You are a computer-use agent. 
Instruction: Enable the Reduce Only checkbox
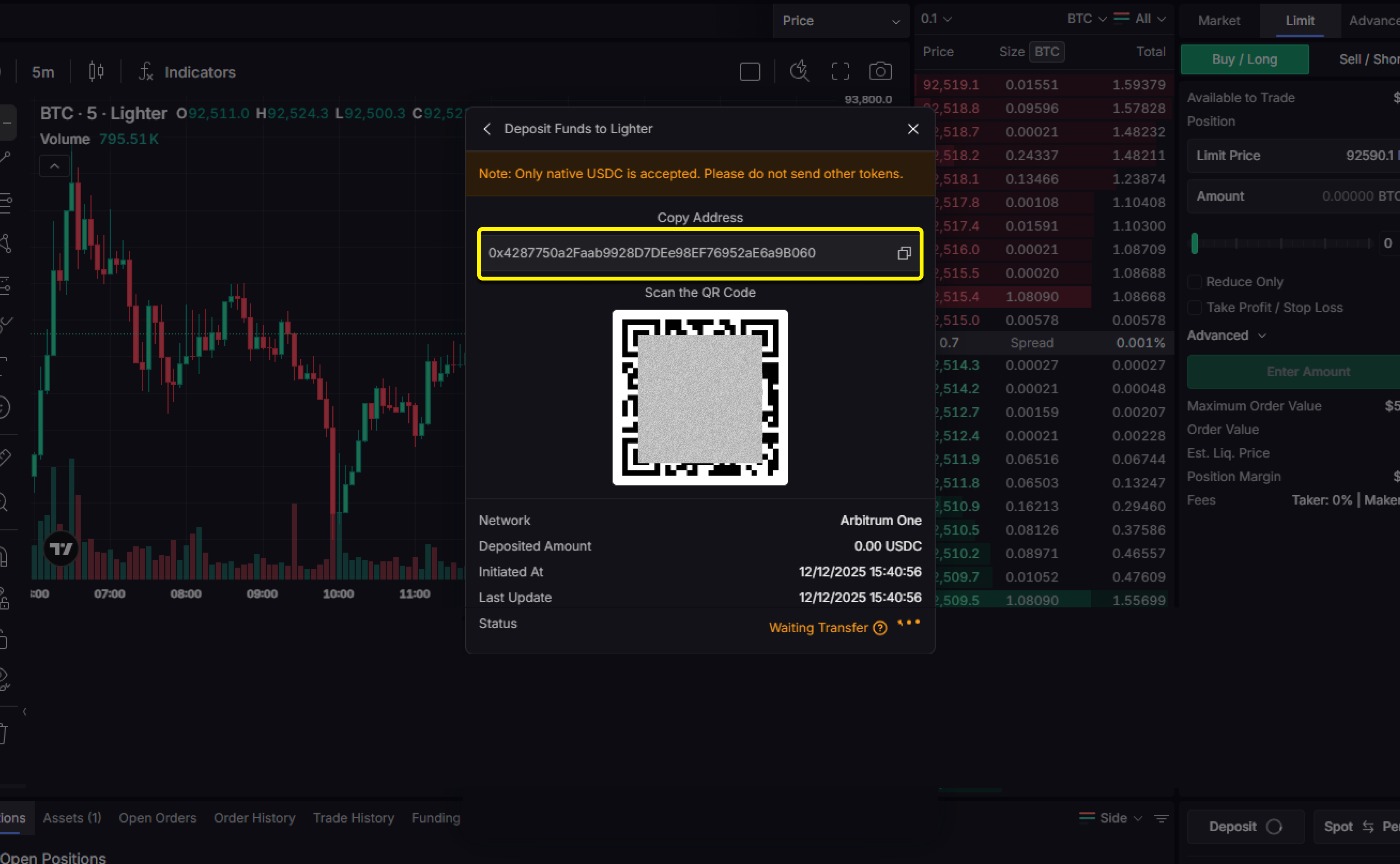click(1194, 282)
